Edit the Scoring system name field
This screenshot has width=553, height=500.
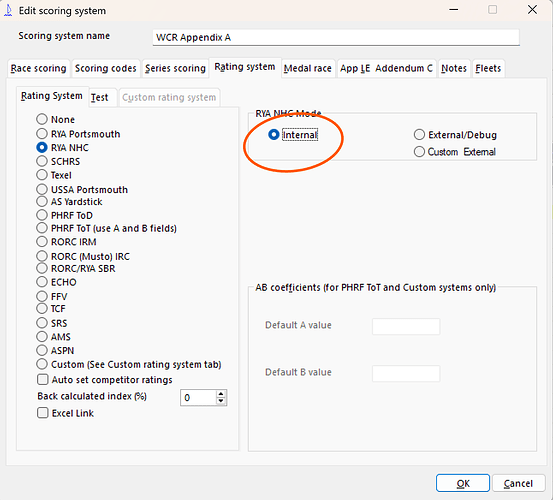pyautogui.click(x=336, y=37)
